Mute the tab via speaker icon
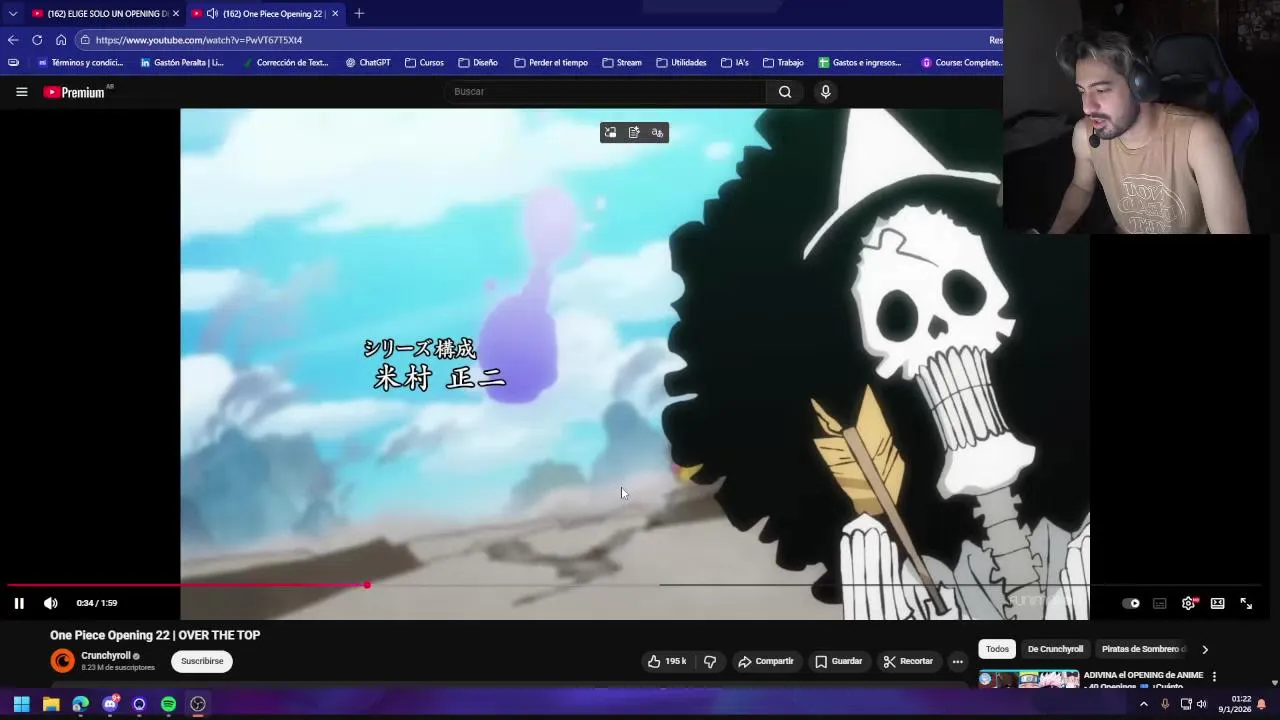The width and height of the screenshot is (1280, 720). (x=212, y=14)
